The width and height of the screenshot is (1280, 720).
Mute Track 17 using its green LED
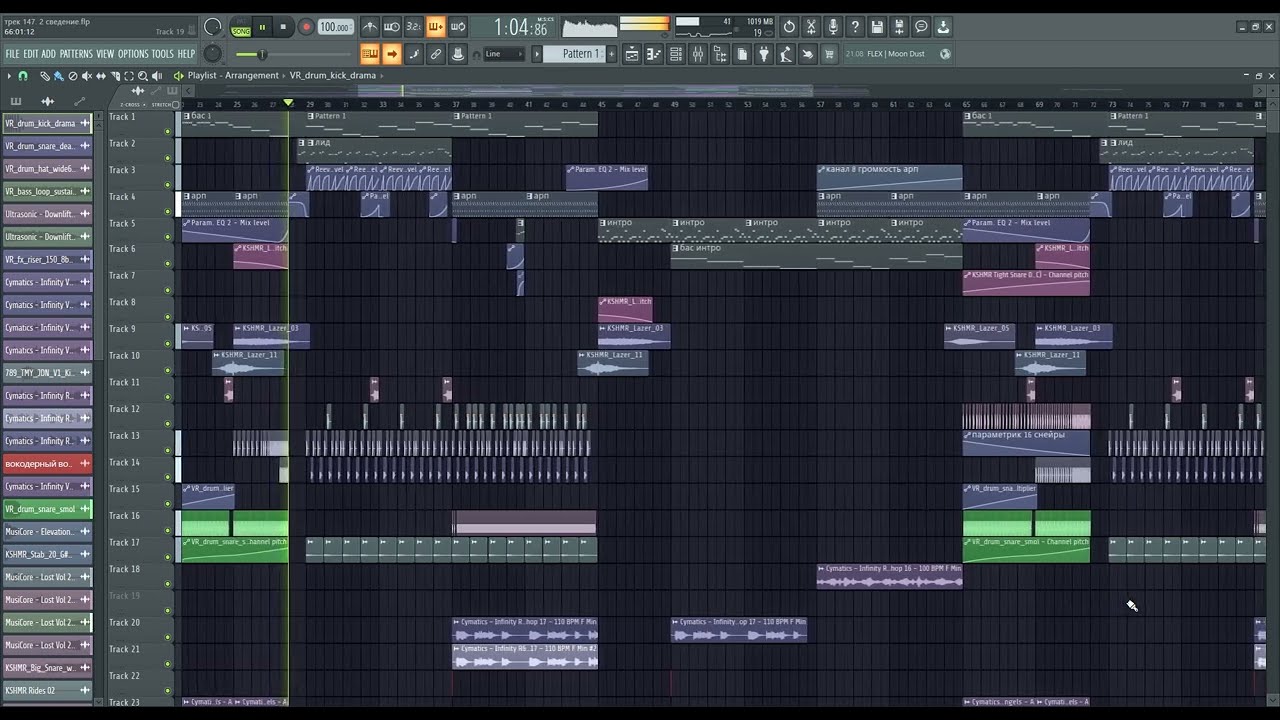(168, 557)
